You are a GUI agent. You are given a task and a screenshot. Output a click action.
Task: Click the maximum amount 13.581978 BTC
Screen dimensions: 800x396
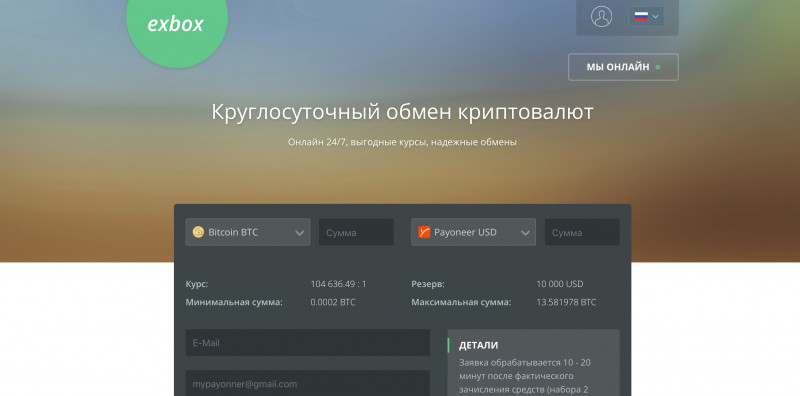tap(566, 303)
